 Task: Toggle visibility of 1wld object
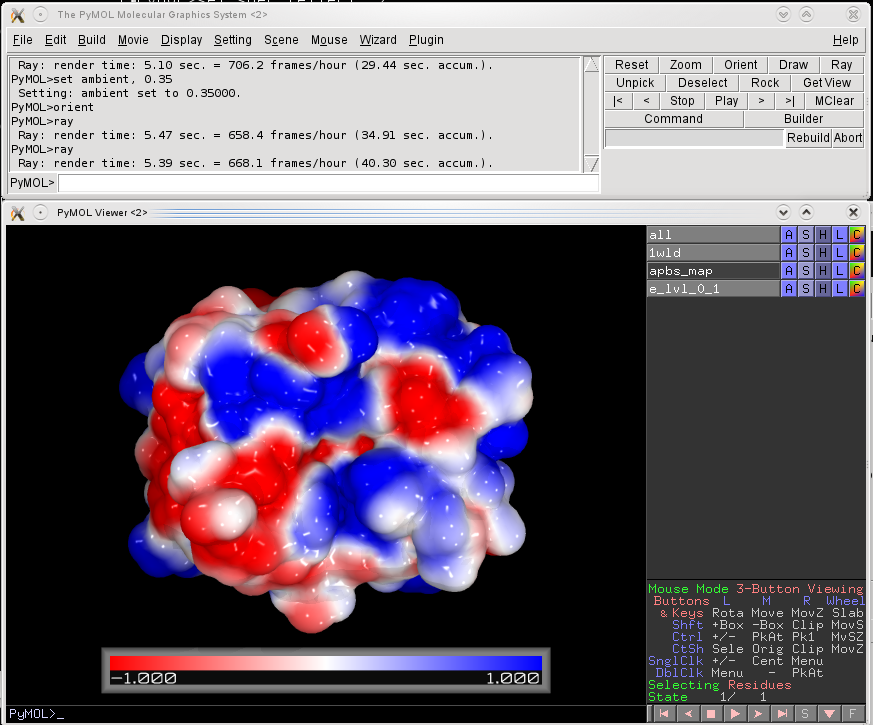pos(713,253)
